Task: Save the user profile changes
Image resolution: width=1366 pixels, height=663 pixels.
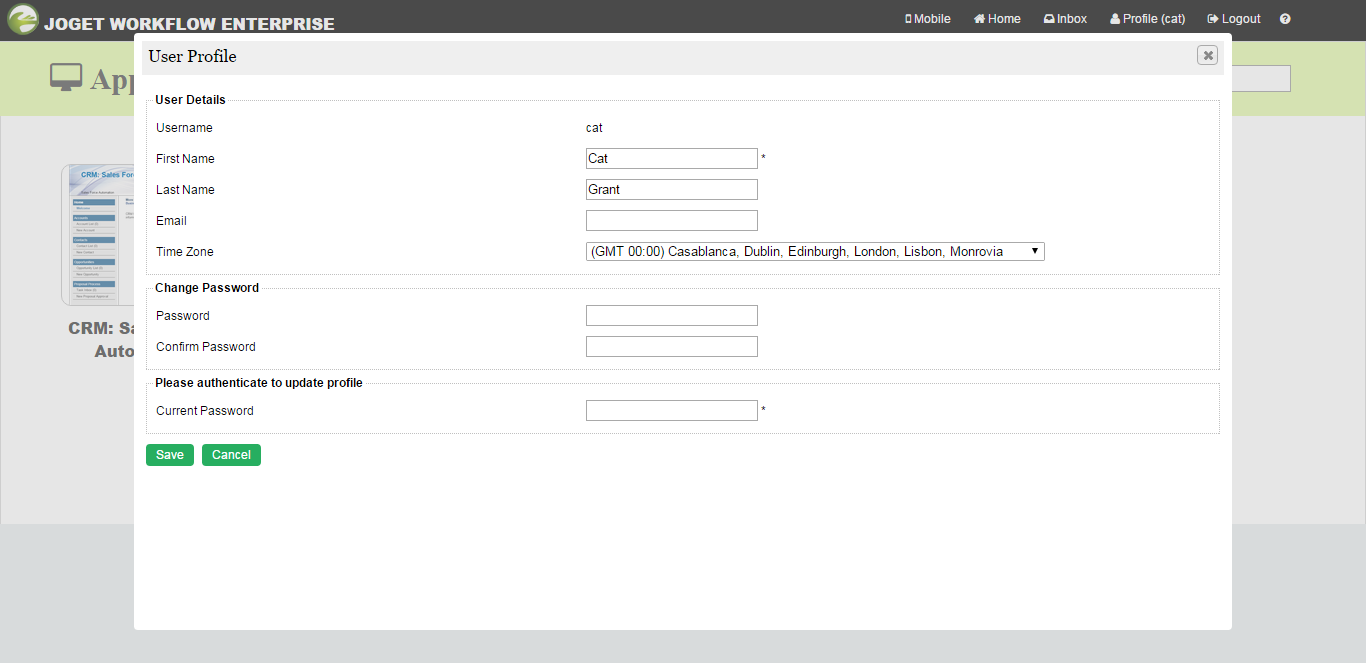Action: point(170,455)
